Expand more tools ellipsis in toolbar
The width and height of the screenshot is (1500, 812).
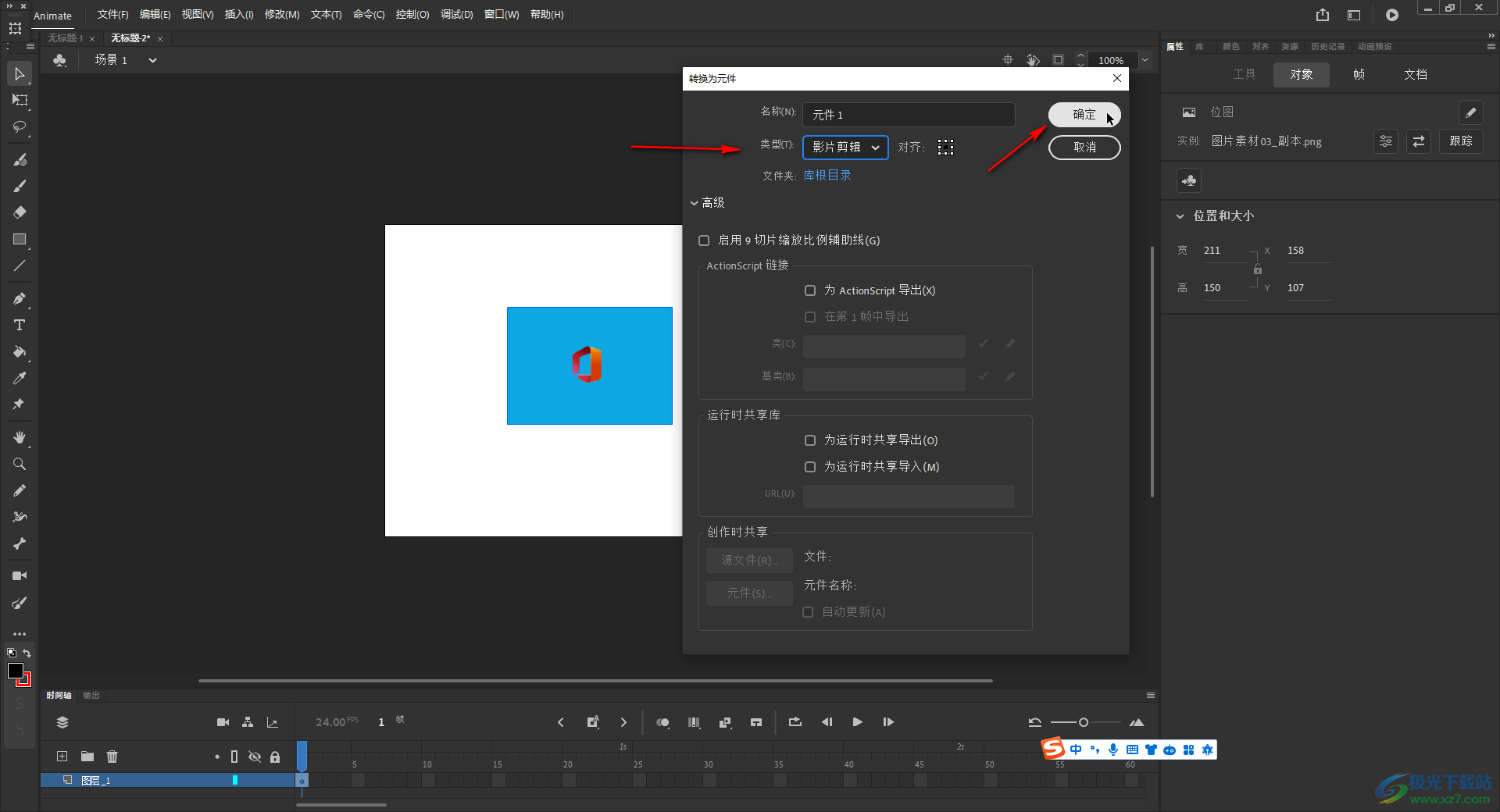20,634
